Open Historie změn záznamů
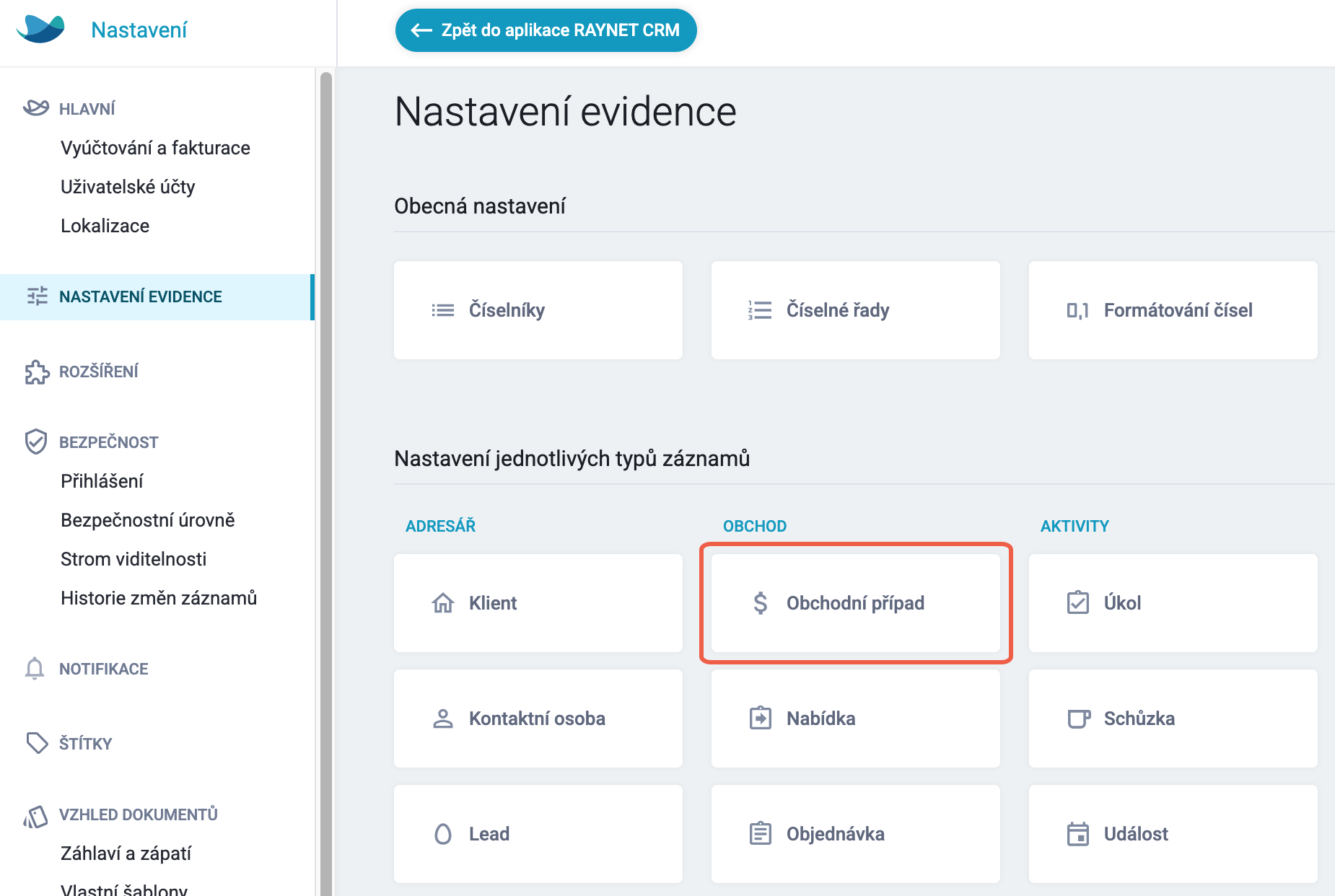This screenshot has height=896, width=1335. (x=159, y=598)
